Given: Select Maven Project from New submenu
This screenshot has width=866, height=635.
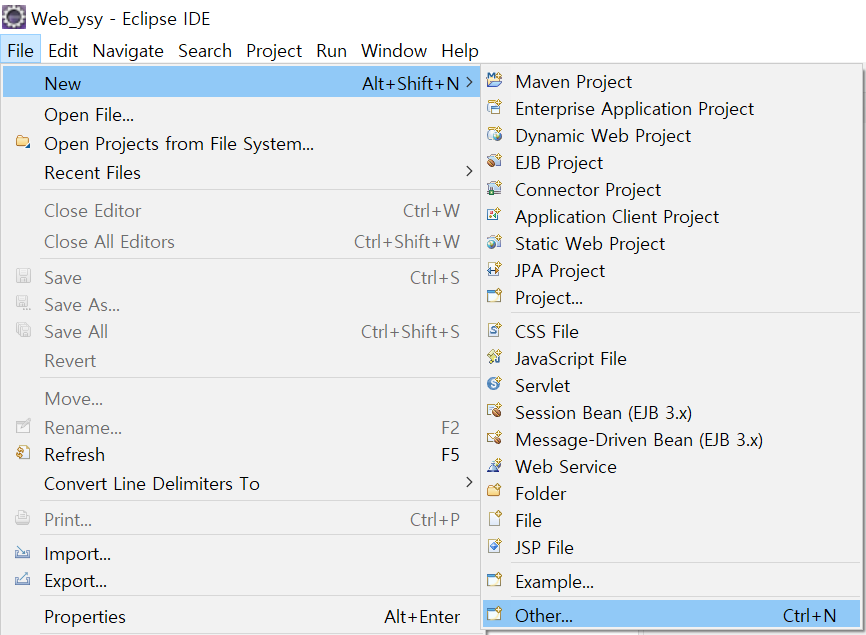Looking at the screenshot, I should [x=672, y=82].
